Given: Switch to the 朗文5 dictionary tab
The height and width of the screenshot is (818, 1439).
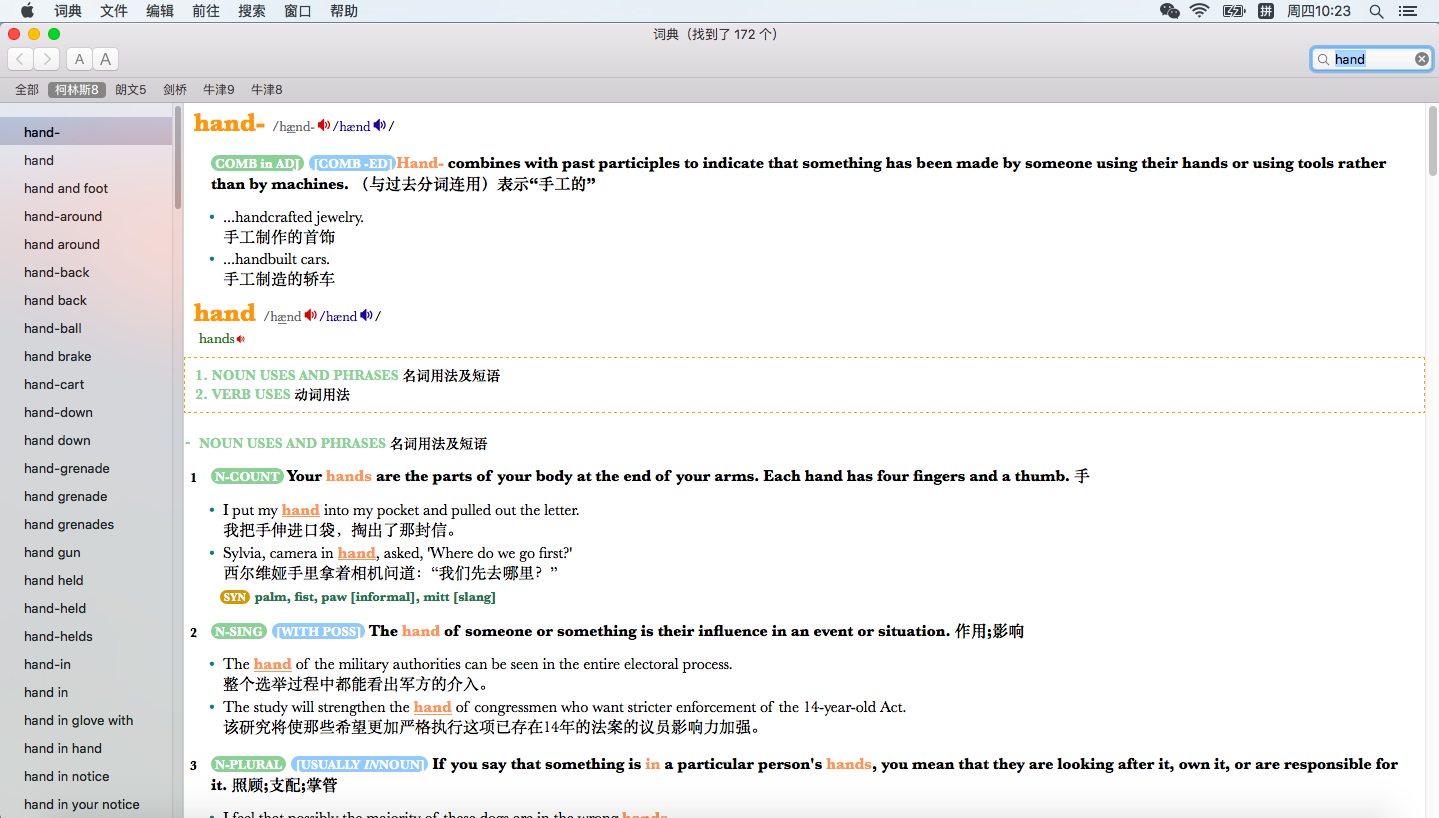Looking at the screenshot, I should 130,90.
